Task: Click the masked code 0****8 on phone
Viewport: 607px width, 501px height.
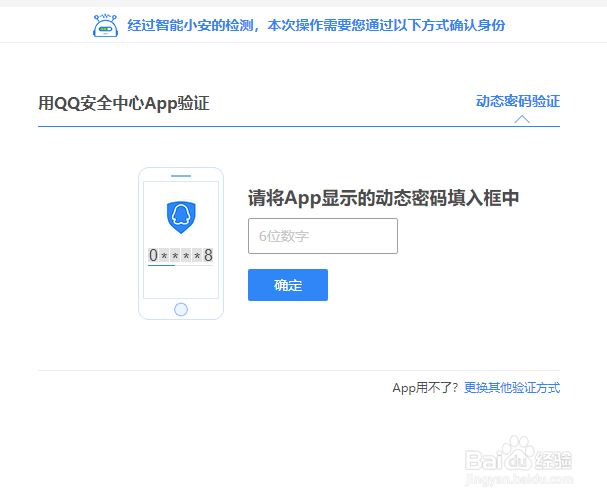Action: [180, 255]
